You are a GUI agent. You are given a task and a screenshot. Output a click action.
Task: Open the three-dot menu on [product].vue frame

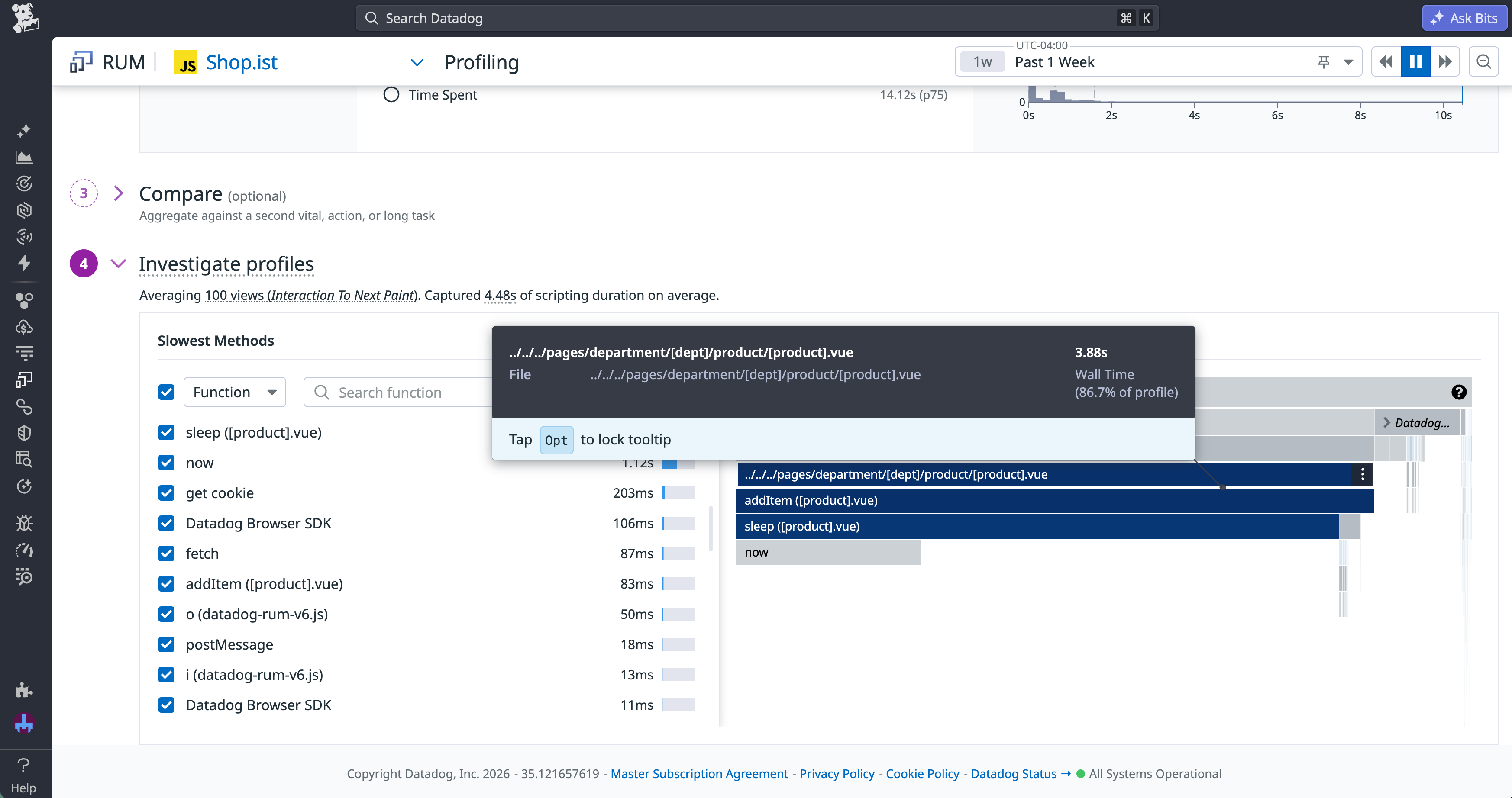point(1362,474)
